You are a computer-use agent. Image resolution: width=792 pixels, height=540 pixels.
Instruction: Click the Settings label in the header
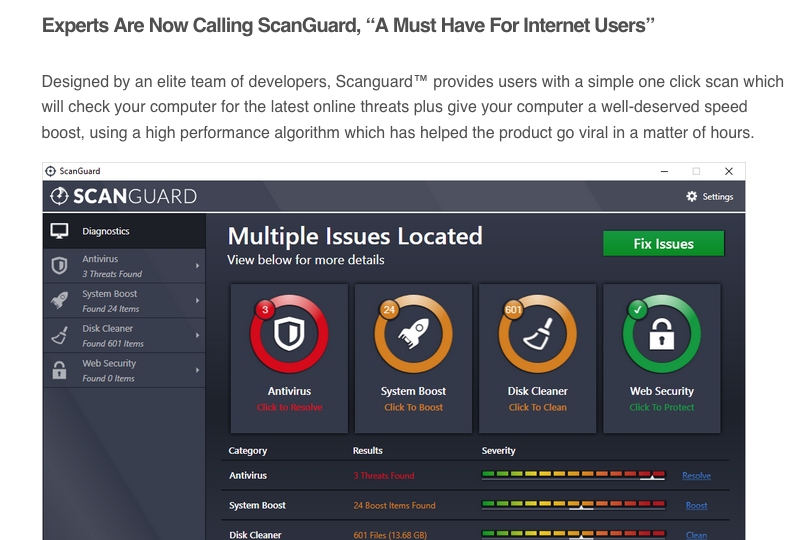pos(718,197)
